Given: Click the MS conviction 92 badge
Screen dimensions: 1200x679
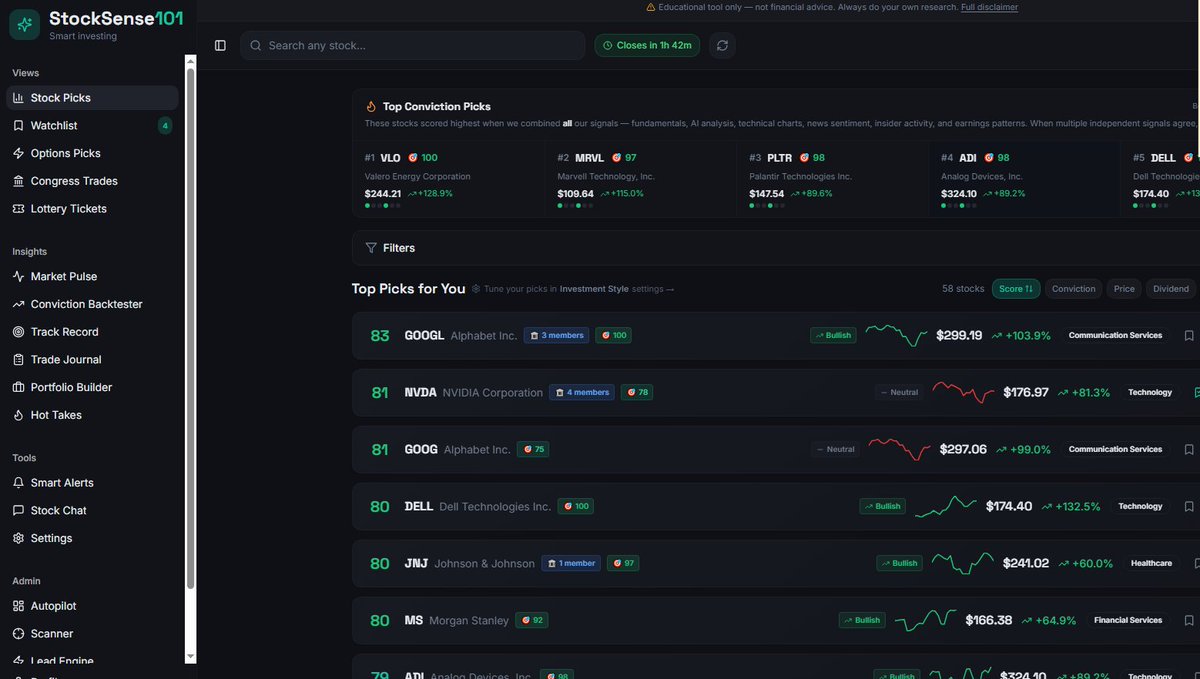Looking at the screenshot, I should click(x=532, y=621).
